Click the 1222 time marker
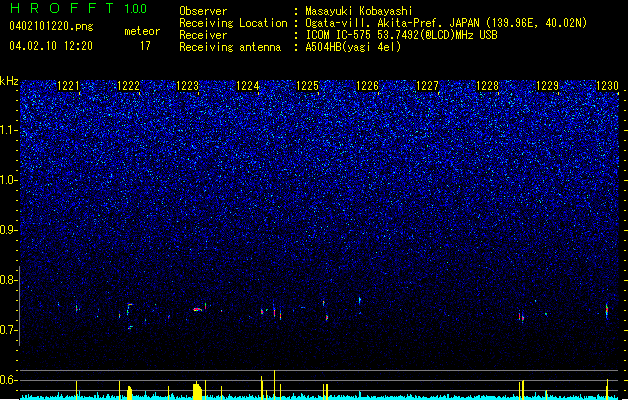 (128, 85)
